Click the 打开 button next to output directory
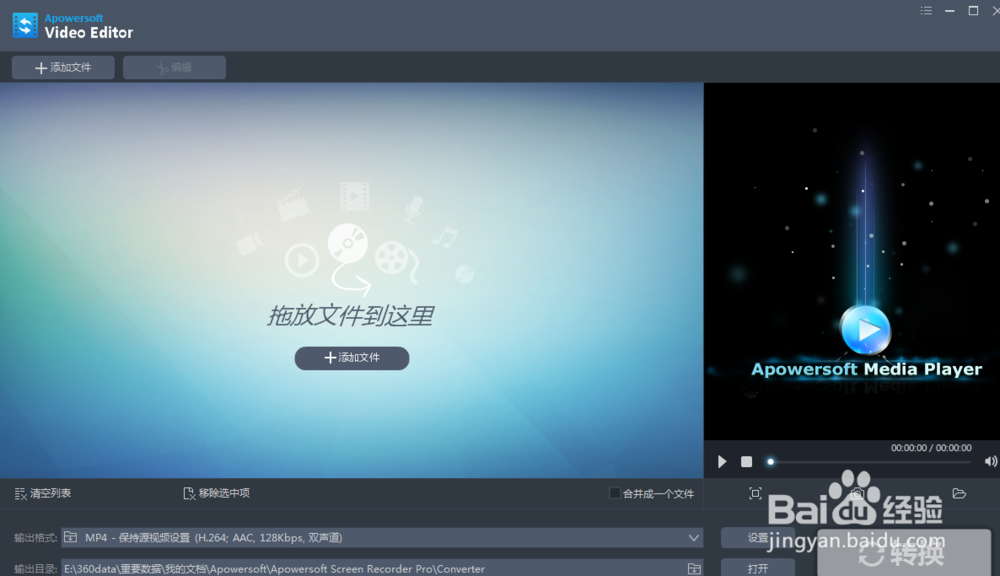The width and height of the screenshot is (1000, 576). 757,568
